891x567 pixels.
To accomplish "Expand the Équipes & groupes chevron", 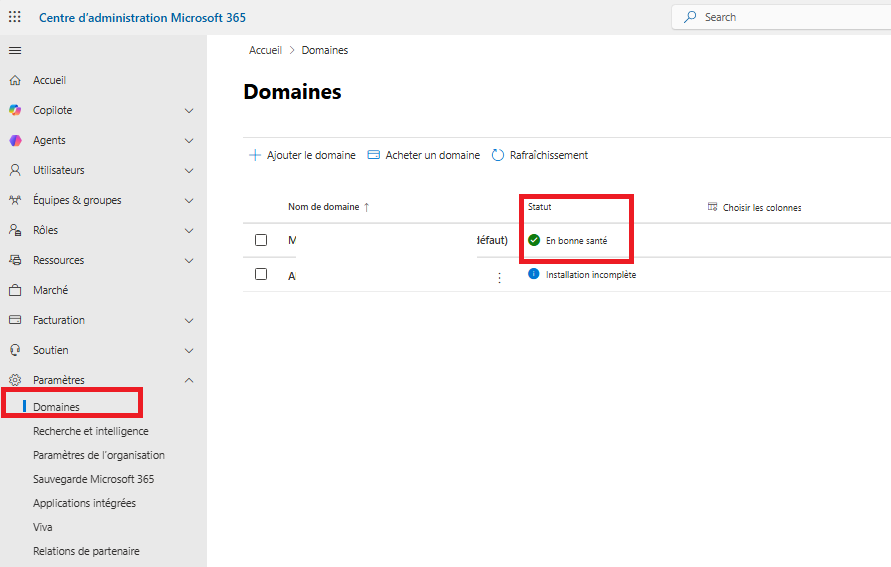I will 189,201.
